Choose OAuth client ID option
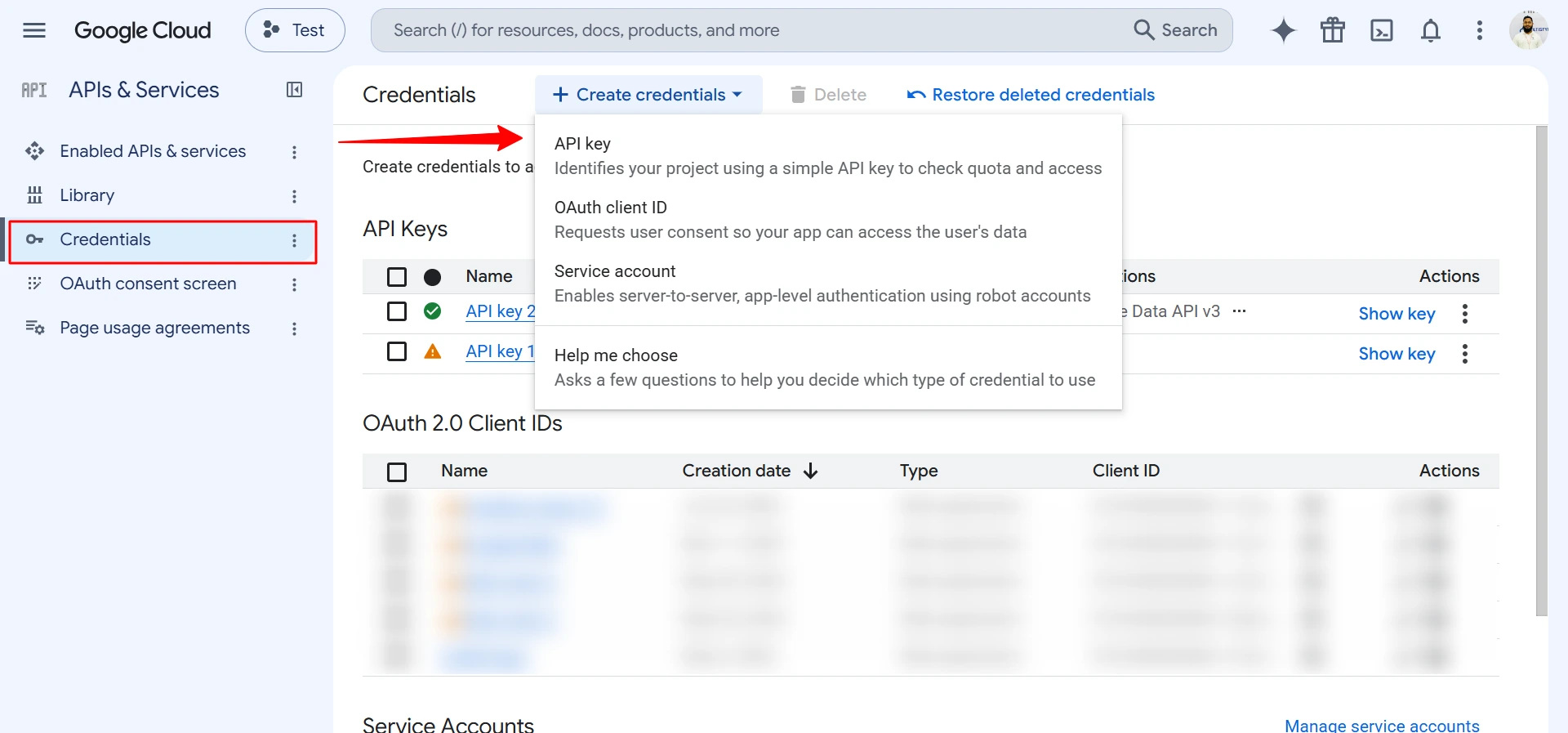 click(828, 220)
